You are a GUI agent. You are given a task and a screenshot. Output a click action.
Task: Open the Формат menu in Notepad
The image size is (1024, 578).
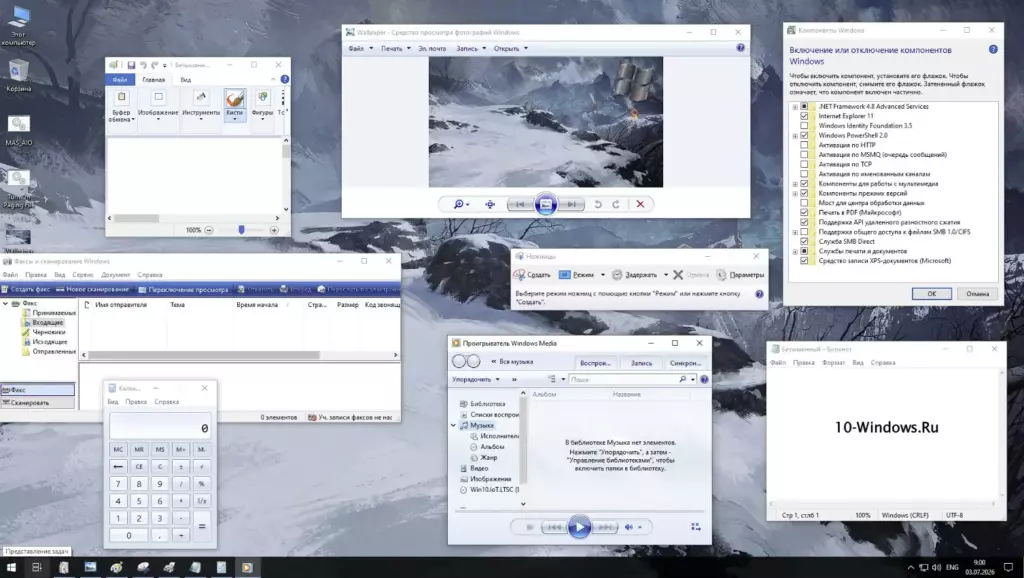(833, 362)
